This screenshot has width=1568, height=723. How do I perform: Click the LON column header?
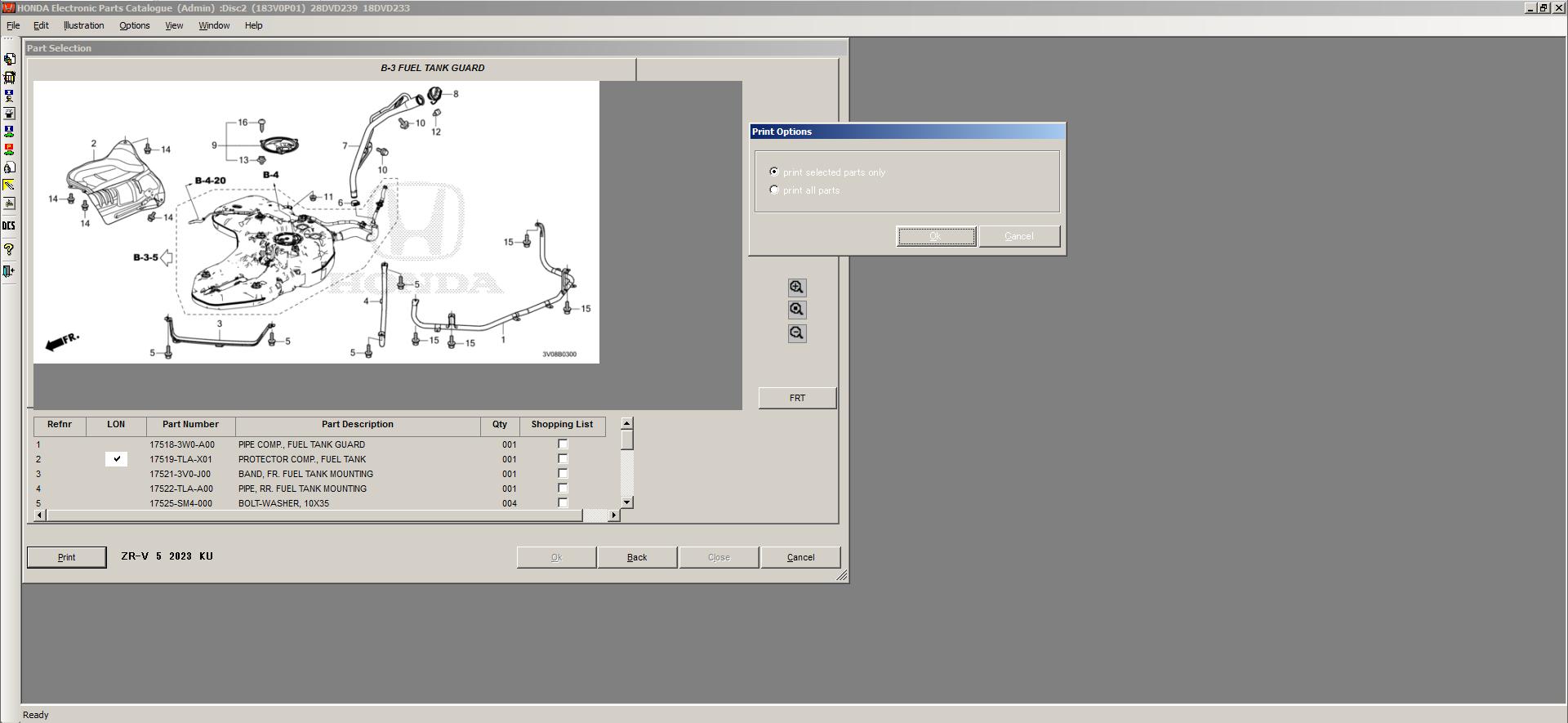click(x=116, y=425)
